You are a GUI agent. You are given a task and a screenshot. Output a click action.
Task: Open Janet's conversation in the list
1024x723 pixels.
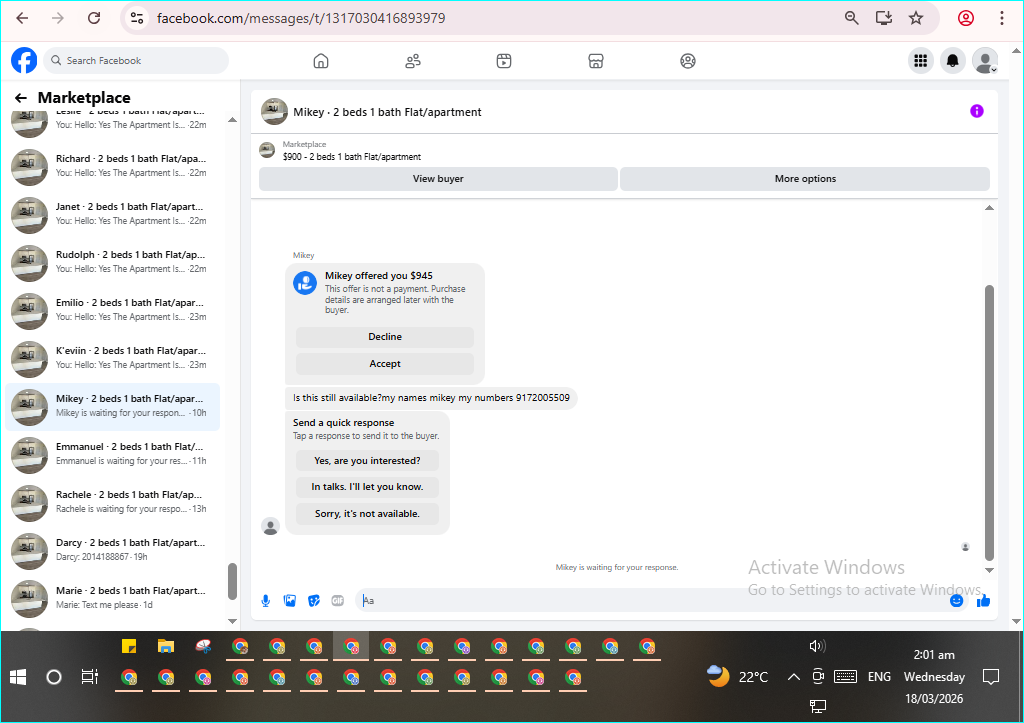click(x=112, y=216)
